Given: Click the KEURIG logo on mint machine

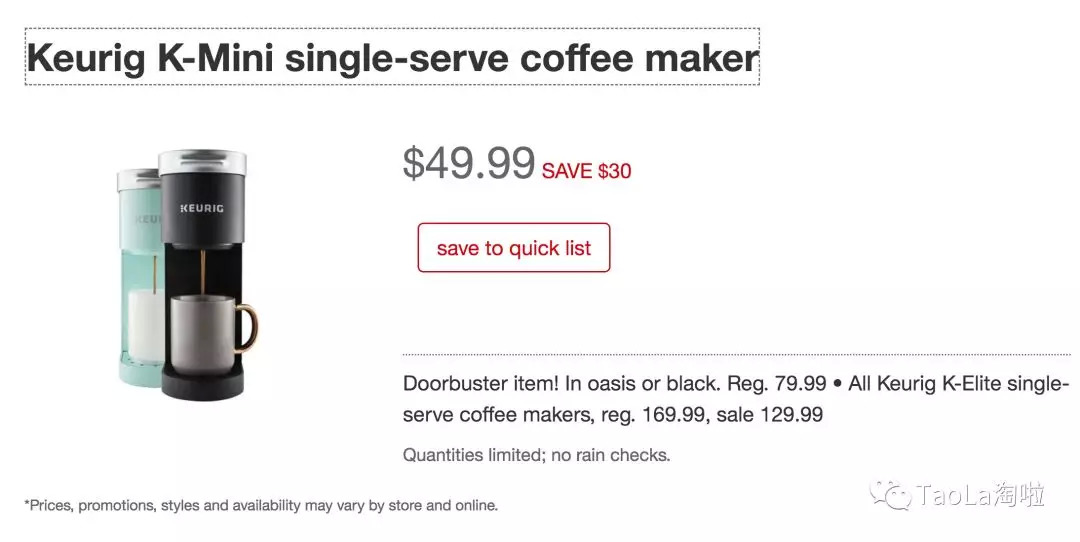Looking at the screenshot, I should (146, 218).
